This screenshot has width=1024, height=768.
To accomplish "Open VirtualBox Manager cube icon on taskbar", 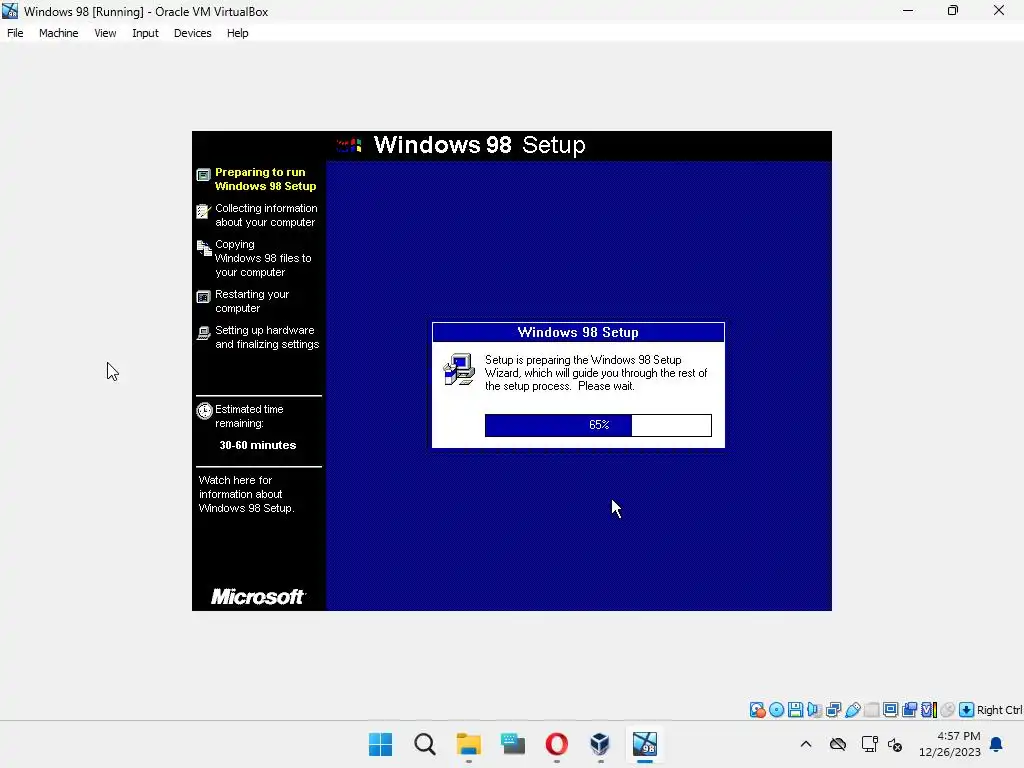I will (x=600, y=744).
